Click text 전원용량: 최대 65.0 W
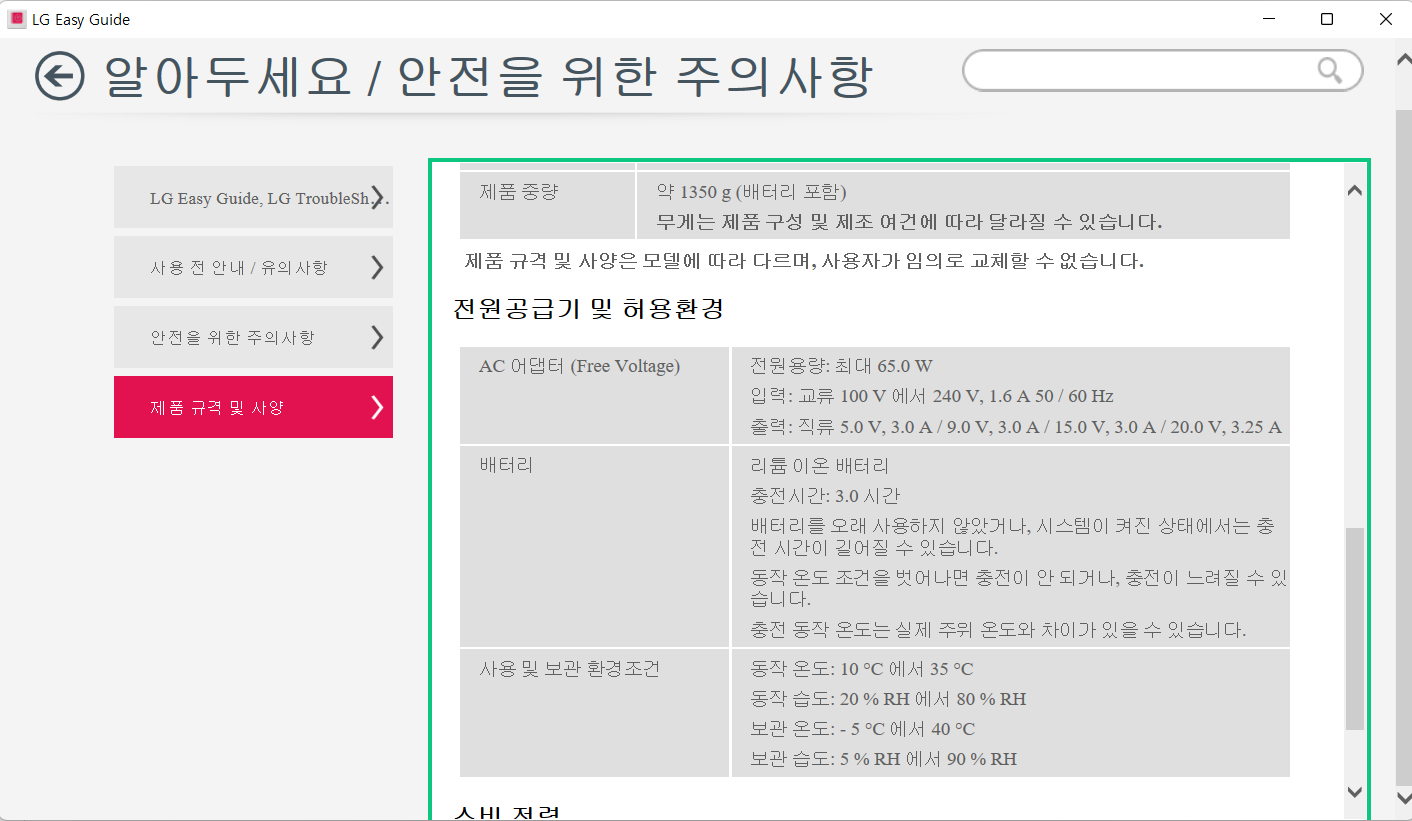The height and width of the screenshot is (821, 1412). [841, 366]
